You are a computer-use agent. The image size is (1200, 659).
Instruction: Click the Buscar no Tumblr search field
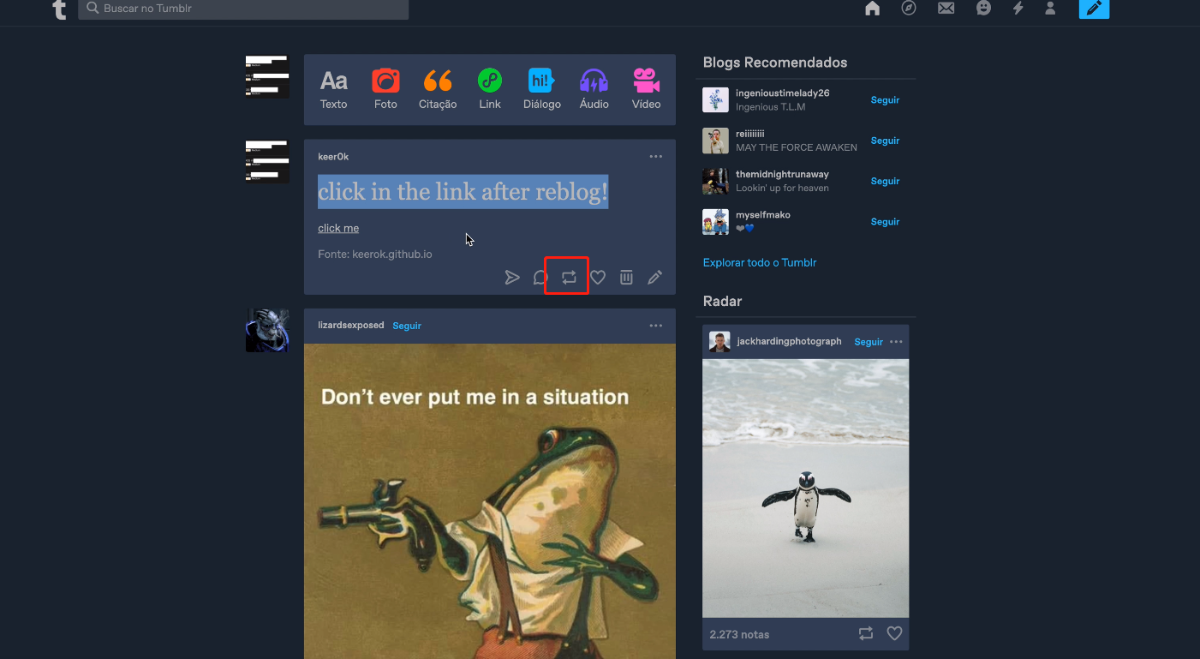pos(243,9)
